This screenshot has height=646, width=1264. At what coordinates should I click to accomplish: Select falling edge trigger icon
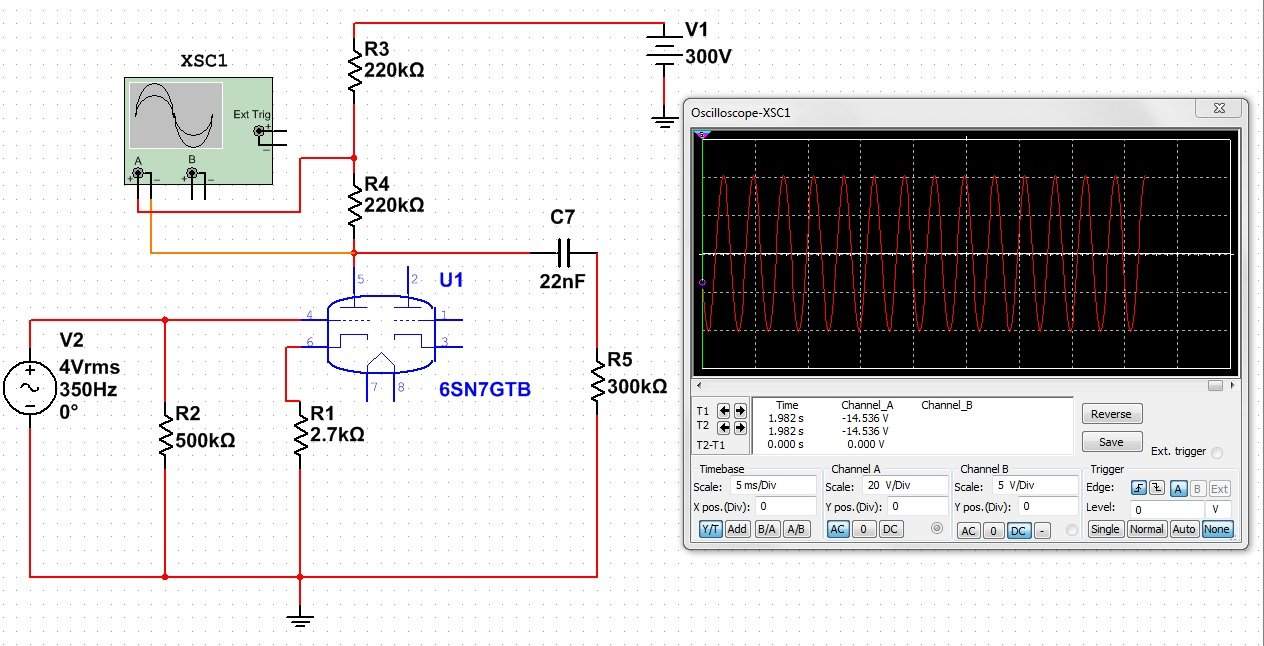1158,488
